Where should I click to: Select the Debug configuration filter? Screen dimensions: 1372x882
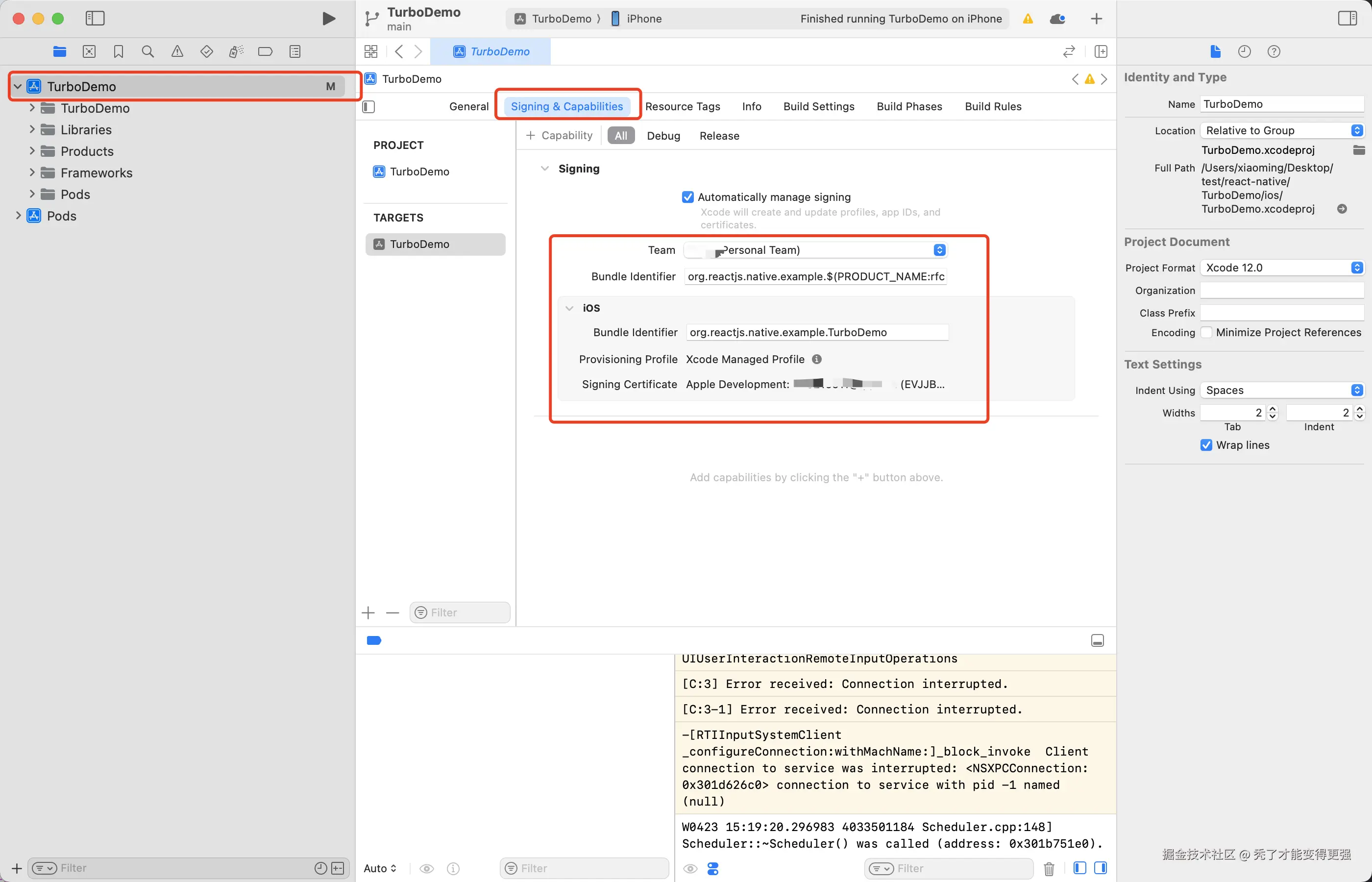(663, 136)
